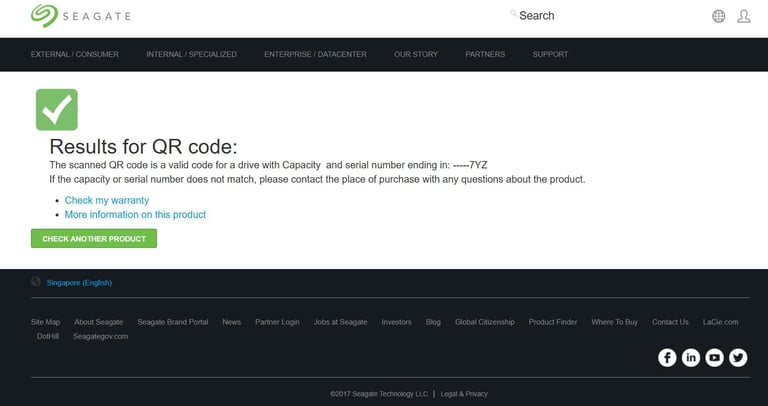Viewport: 768px width, 406px height.
Task: Open Seagate's Twitter page icon
Action: [x=738, y=358]
